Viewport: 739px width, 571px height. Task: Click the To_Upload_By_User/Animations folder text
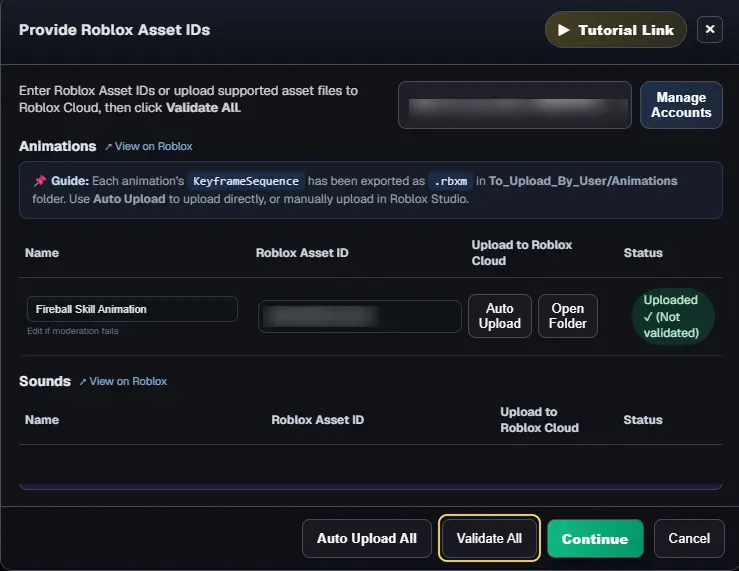point(583,181)
